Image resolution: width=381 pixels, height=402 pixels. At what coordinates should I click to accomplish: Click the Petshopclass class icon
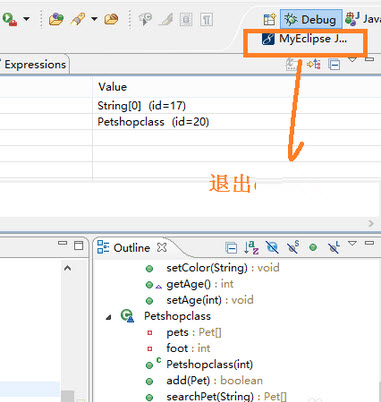[x=128, y=316]
